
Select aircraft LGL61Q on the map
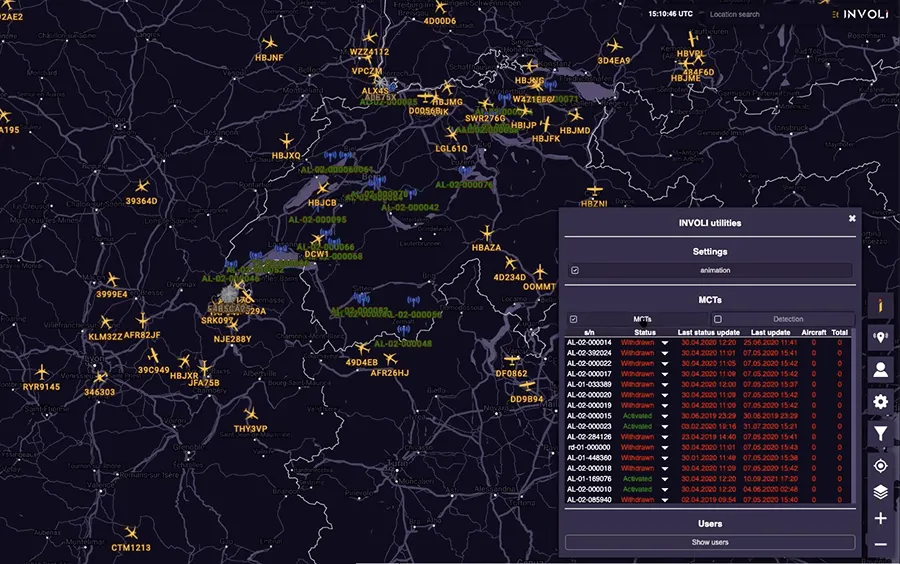452,134
